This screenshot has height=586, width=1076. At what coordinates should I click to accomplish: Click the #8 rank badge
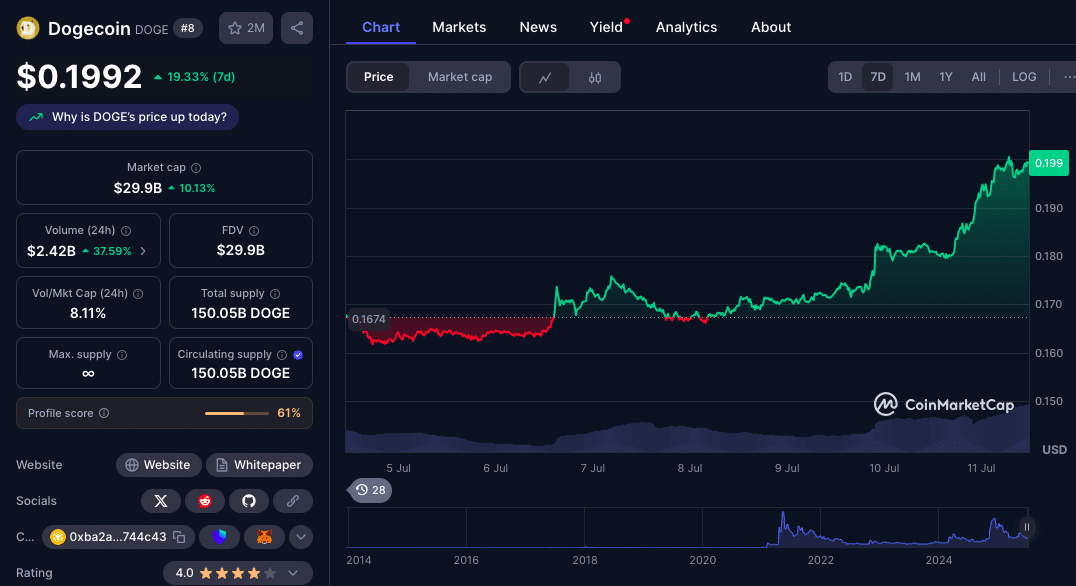tap(187, 28)
